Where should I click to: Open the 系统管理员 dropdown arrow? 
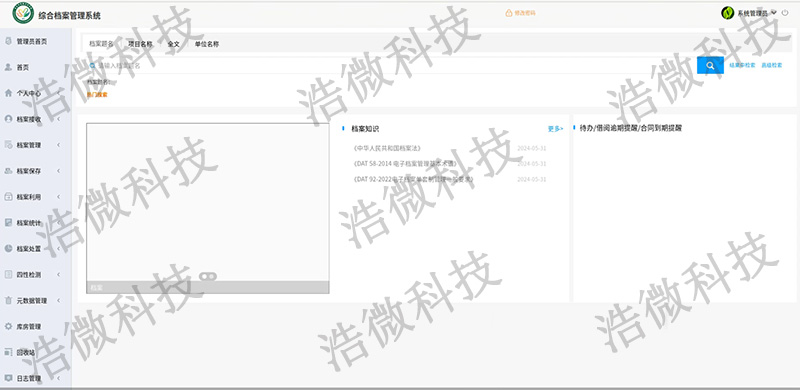click(773, 12)
